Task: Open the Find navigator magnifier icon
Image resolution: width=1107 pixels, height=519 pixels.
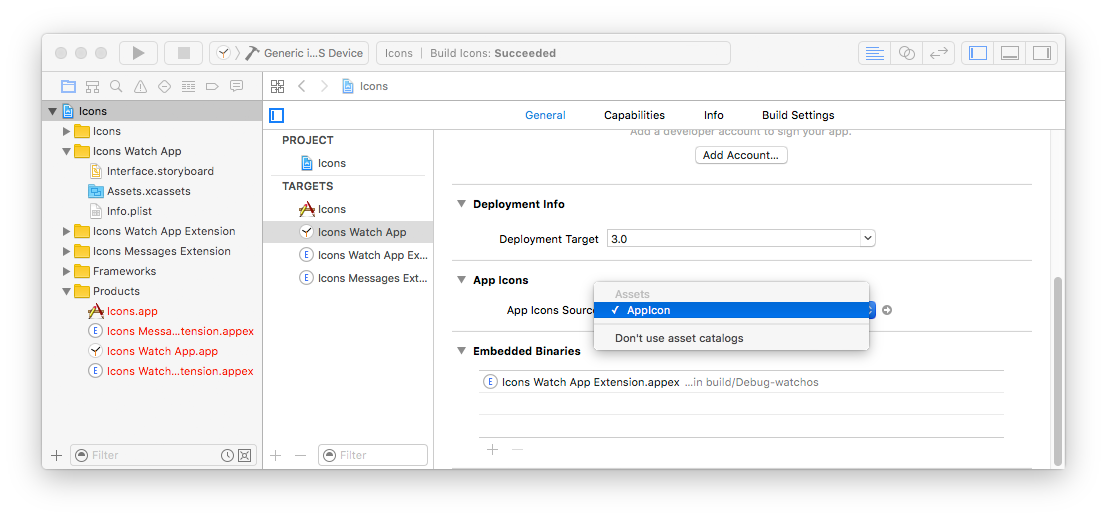Action: point(116,86)
